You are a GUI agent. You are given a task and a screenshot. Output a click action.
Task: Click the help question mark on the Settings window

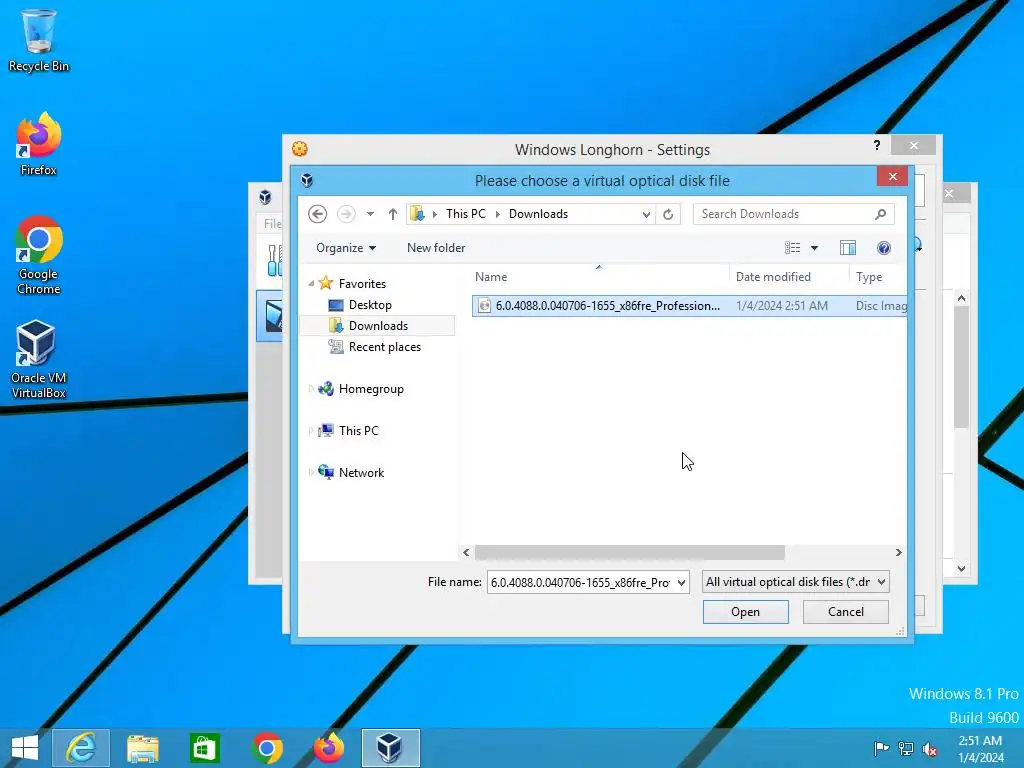[876, 145]
